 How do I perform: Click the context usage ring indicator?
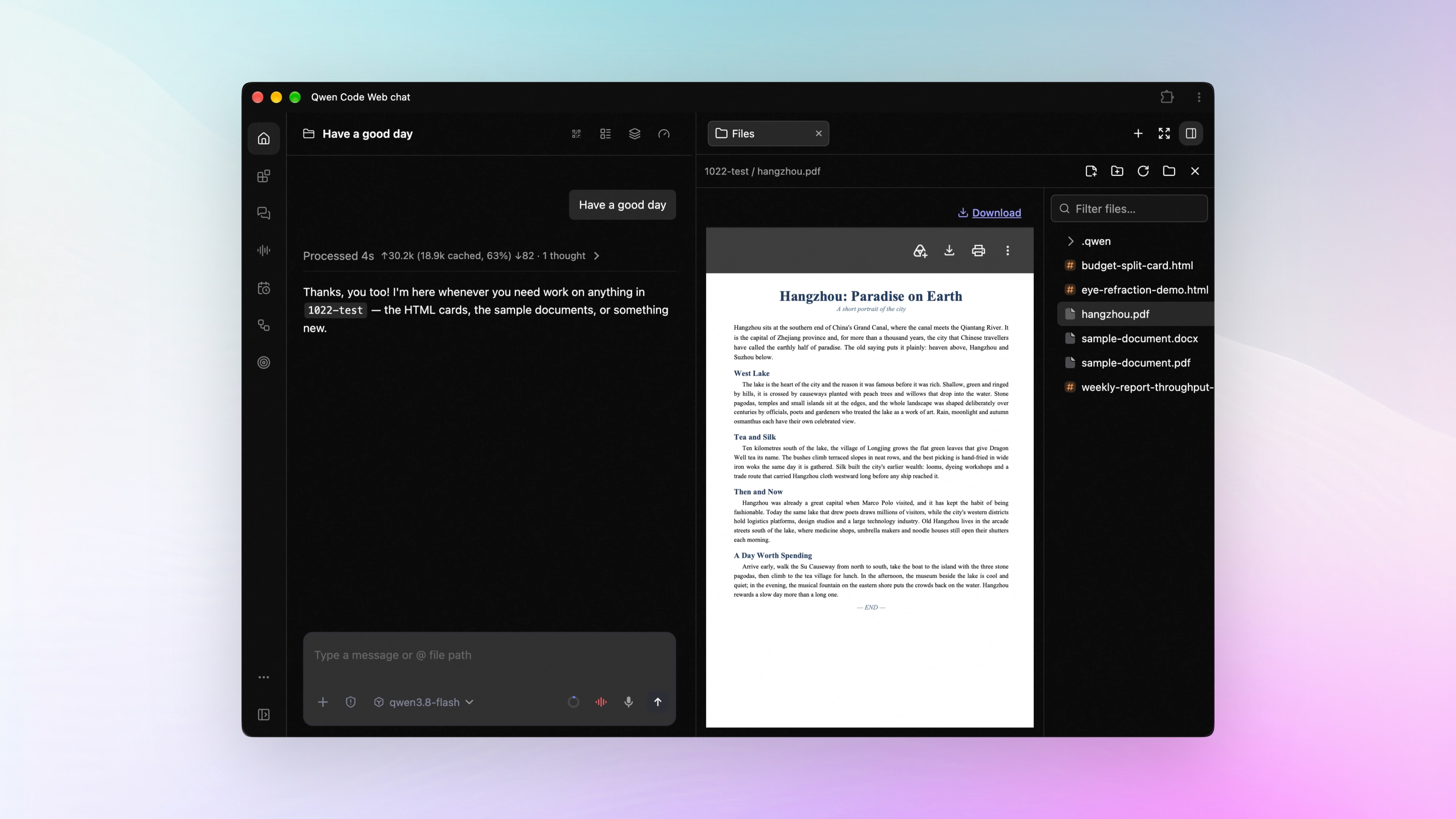(x=573, y=702)
